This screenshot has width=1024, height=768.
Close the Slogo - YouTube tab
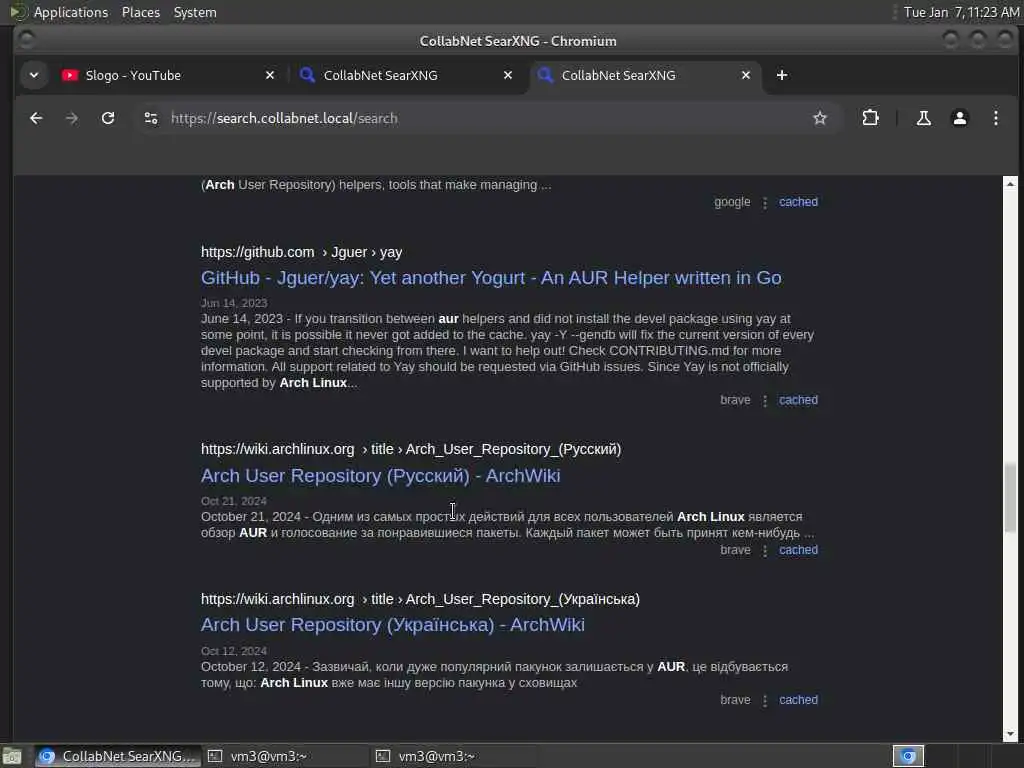[x=270, y=75]
